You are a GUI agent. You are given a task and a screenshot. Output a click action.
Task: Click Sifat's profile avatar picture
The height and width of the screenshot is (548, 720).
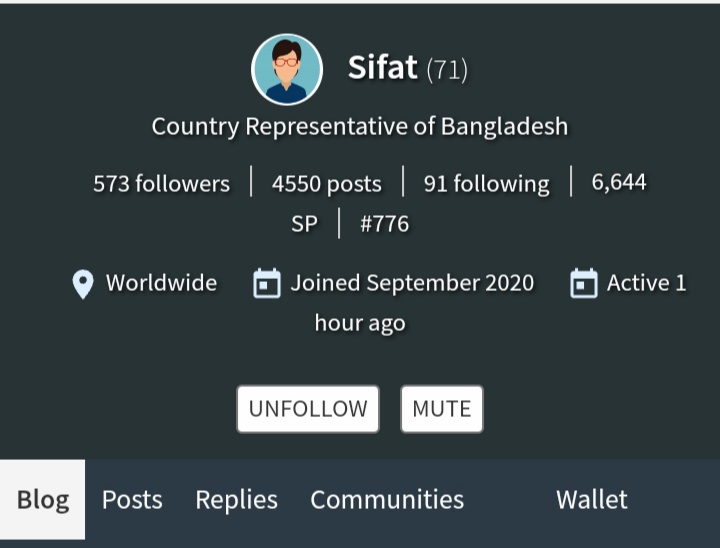[287, 69]
